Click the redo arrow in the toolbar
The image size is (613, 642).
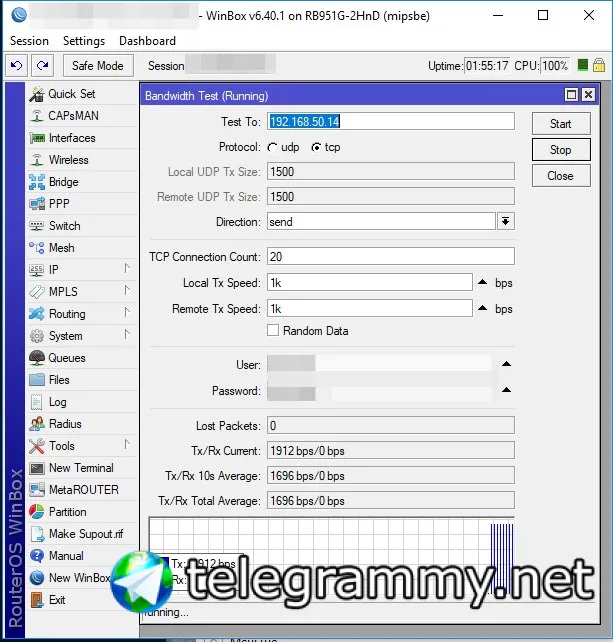point(43,66)
